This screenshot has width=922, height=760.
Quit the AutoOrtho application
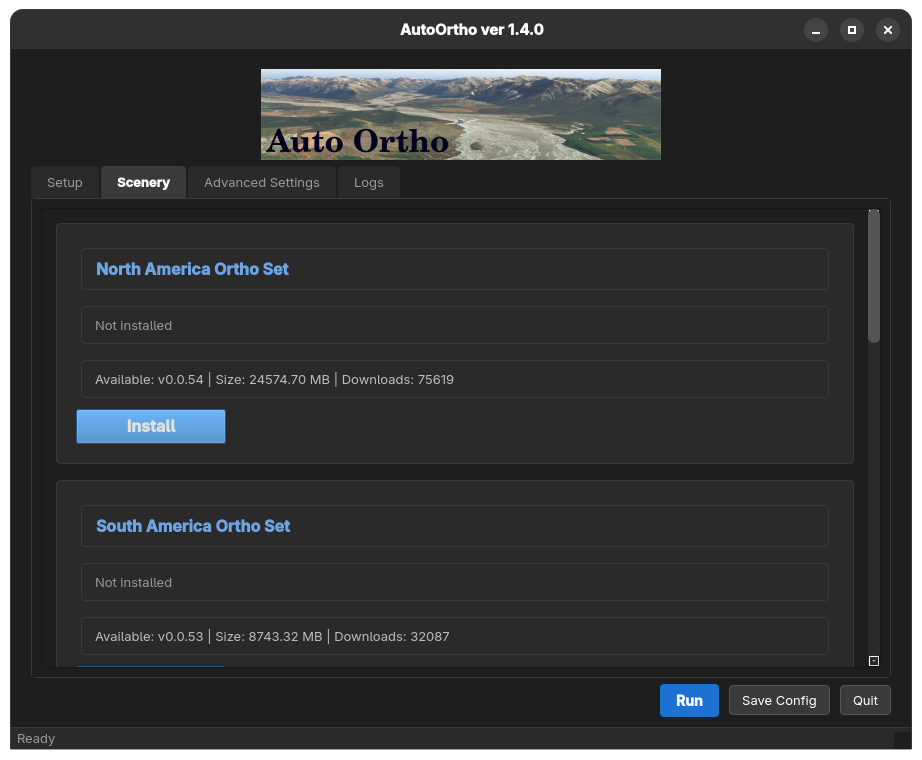865,700
